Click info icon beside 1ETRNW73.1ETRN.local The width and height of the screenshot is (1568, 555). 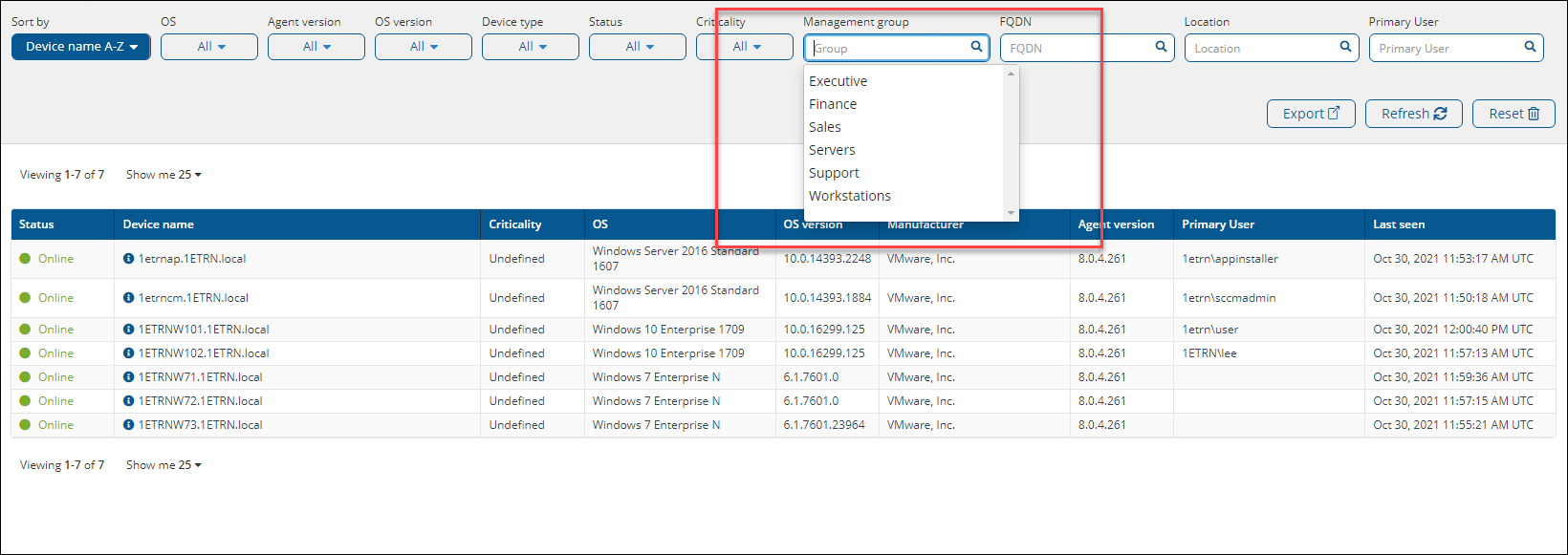tap(128, 425)
